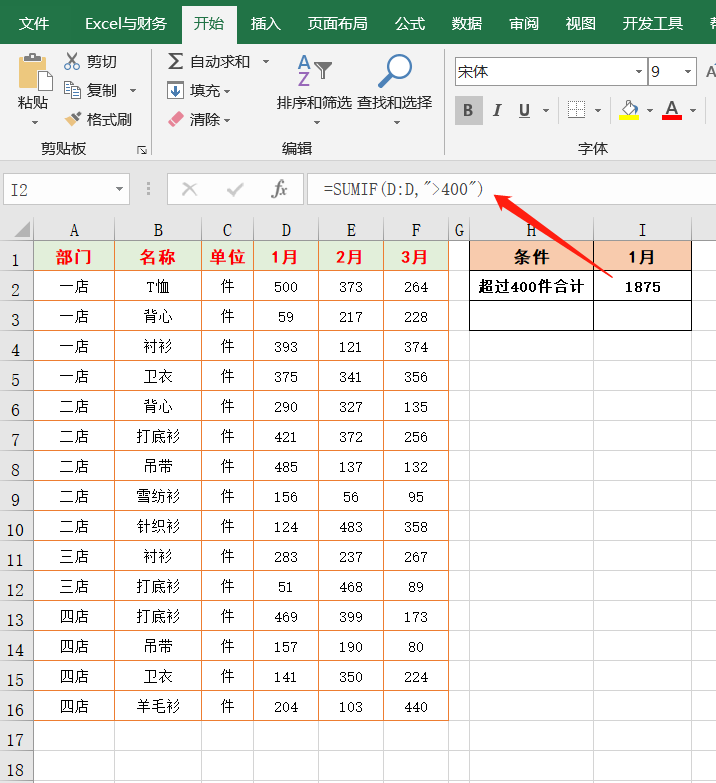The width and height of the screenshot is (716, 783).
Task: Click the Cut scissors icon
Action: coord(73,62)
